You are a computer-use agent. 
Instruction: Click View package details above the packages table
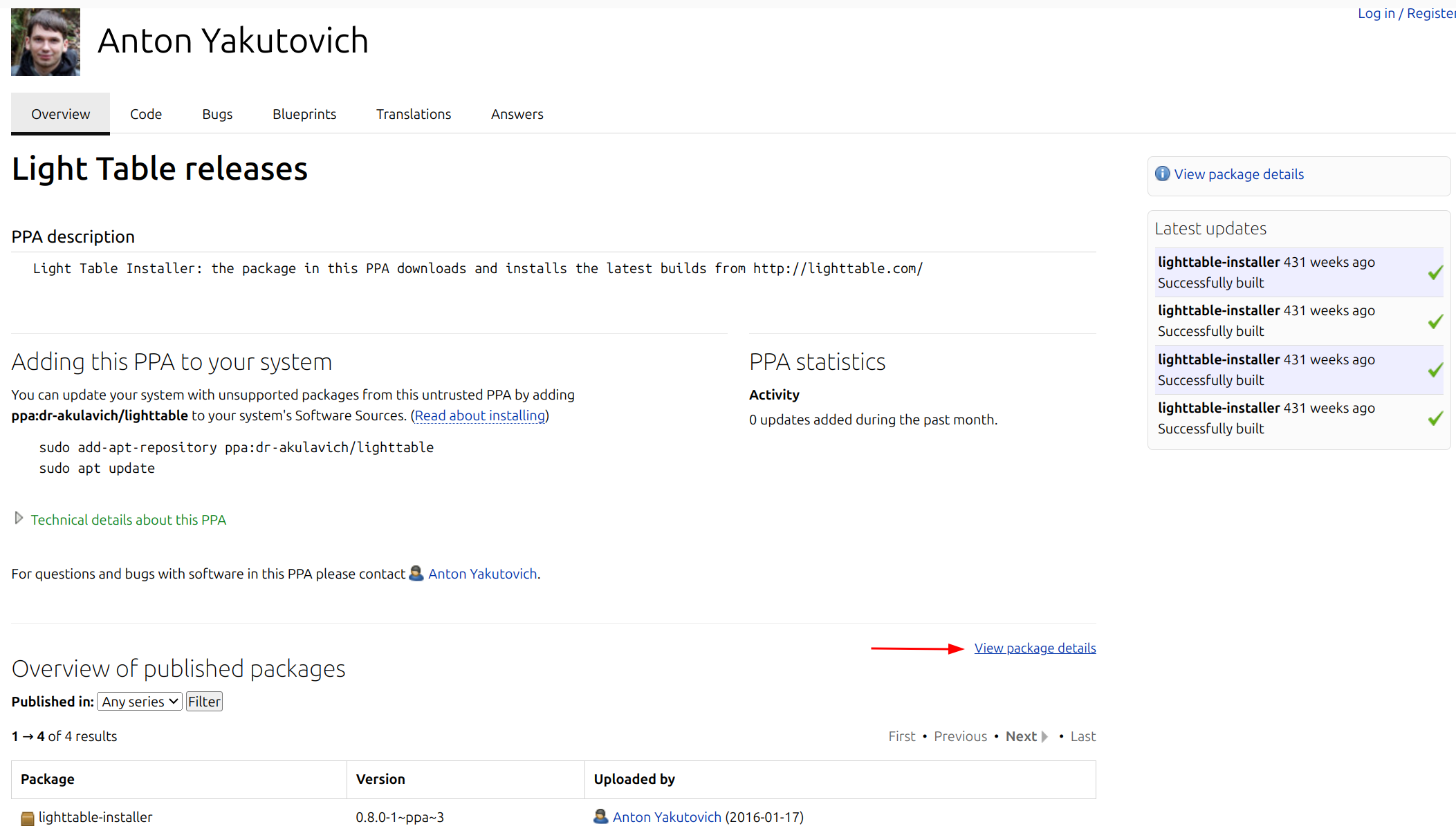coord(1035,648)
